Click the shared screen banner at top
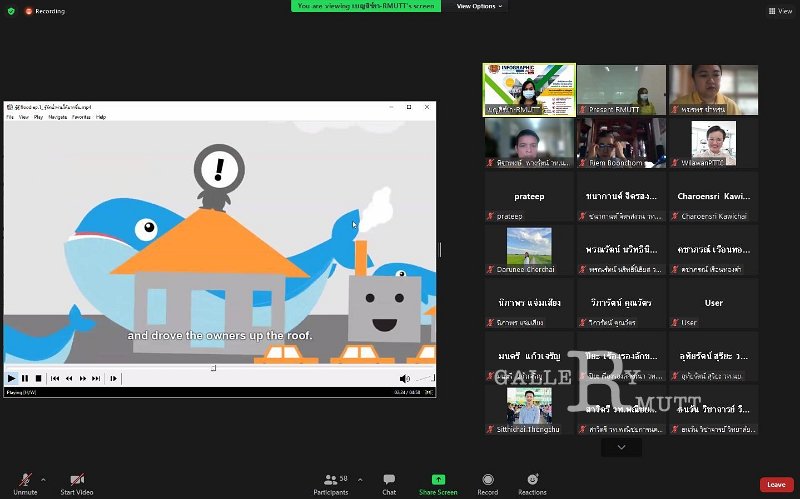The image size is (800, 499). [x=366, y=6]
